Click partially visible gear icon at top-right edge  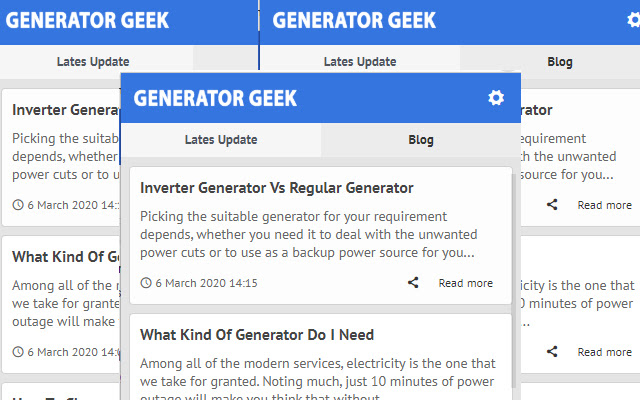(634, 20)
